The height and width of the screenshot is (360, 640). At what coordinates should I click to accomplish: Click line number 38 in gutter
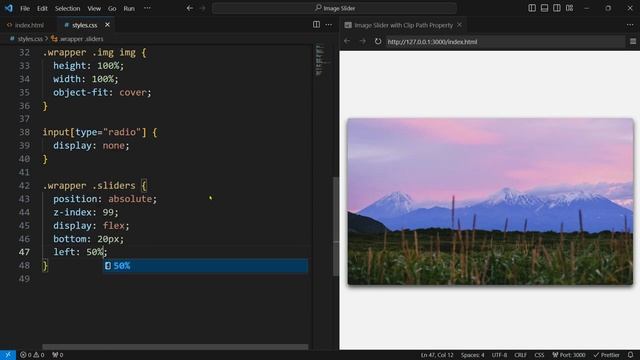click(x=24, y=132)
